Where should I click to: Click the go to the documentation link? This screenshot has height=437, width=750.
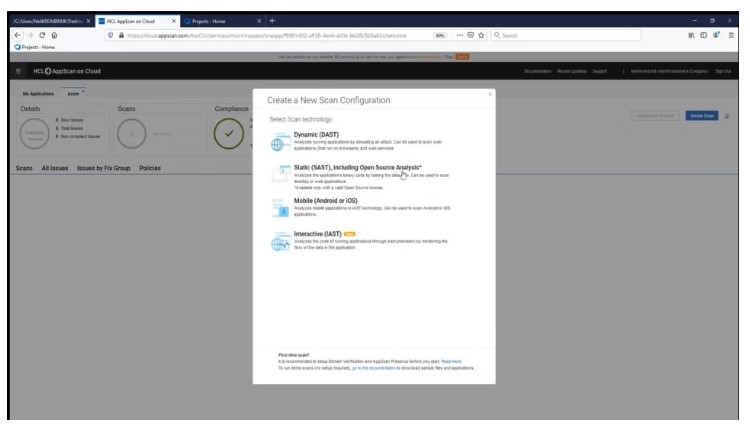tap(374, 369)
